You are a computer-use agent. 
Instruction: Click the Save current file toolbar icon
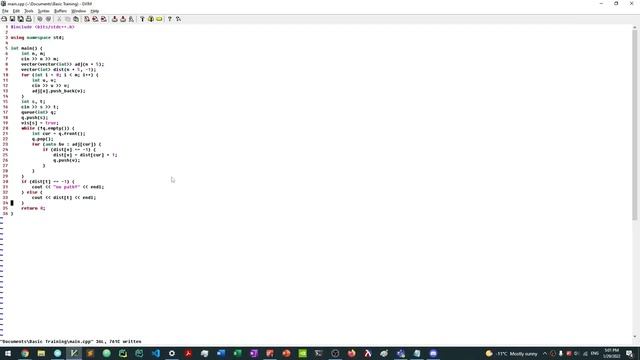12,19
